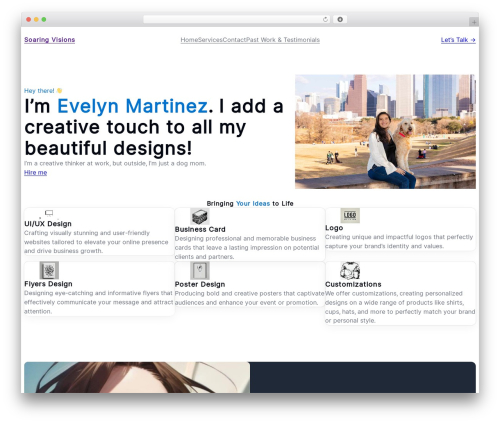
Task: Click hero photo of woman with dog
Action: 385,132
